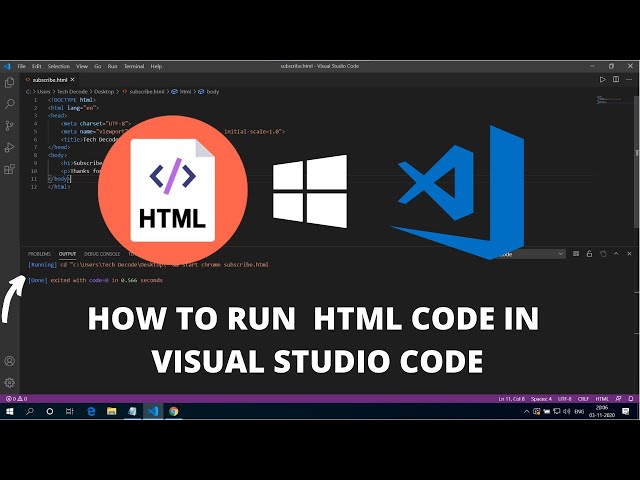Expand the Tech Decode breadcrumb
640x480 pixels.
click(x=72, y=92)
